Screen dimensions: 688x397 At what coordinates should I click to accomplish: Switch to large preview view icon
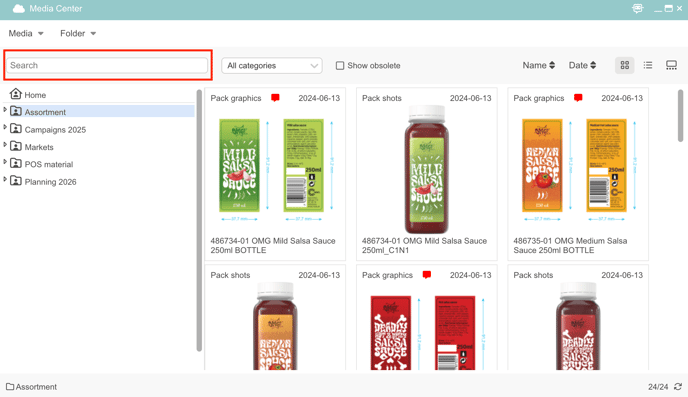pyautogui.click(x=671, y=65)
